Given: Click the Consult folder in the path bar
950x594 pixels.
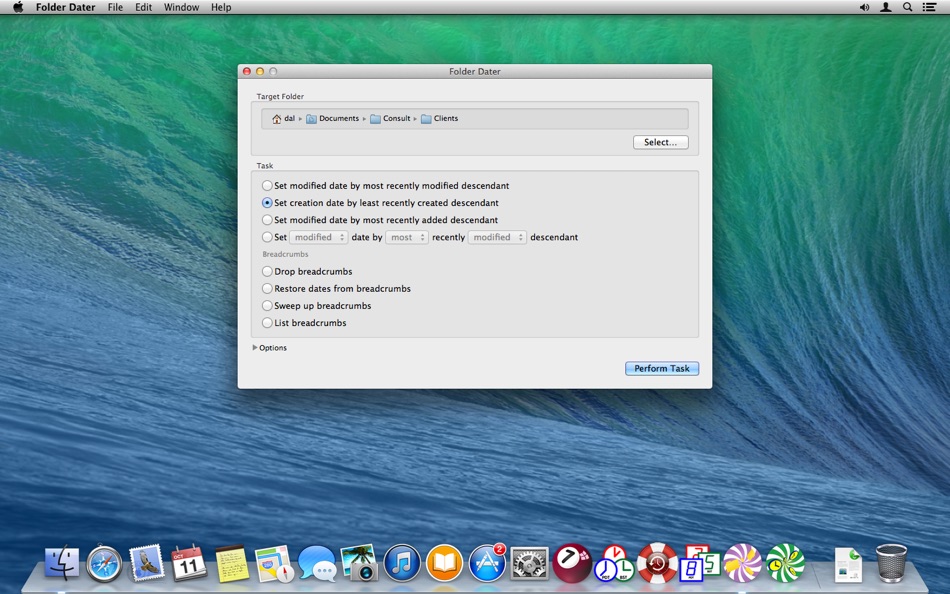Looking at the screenshot, I should (390, 118).
